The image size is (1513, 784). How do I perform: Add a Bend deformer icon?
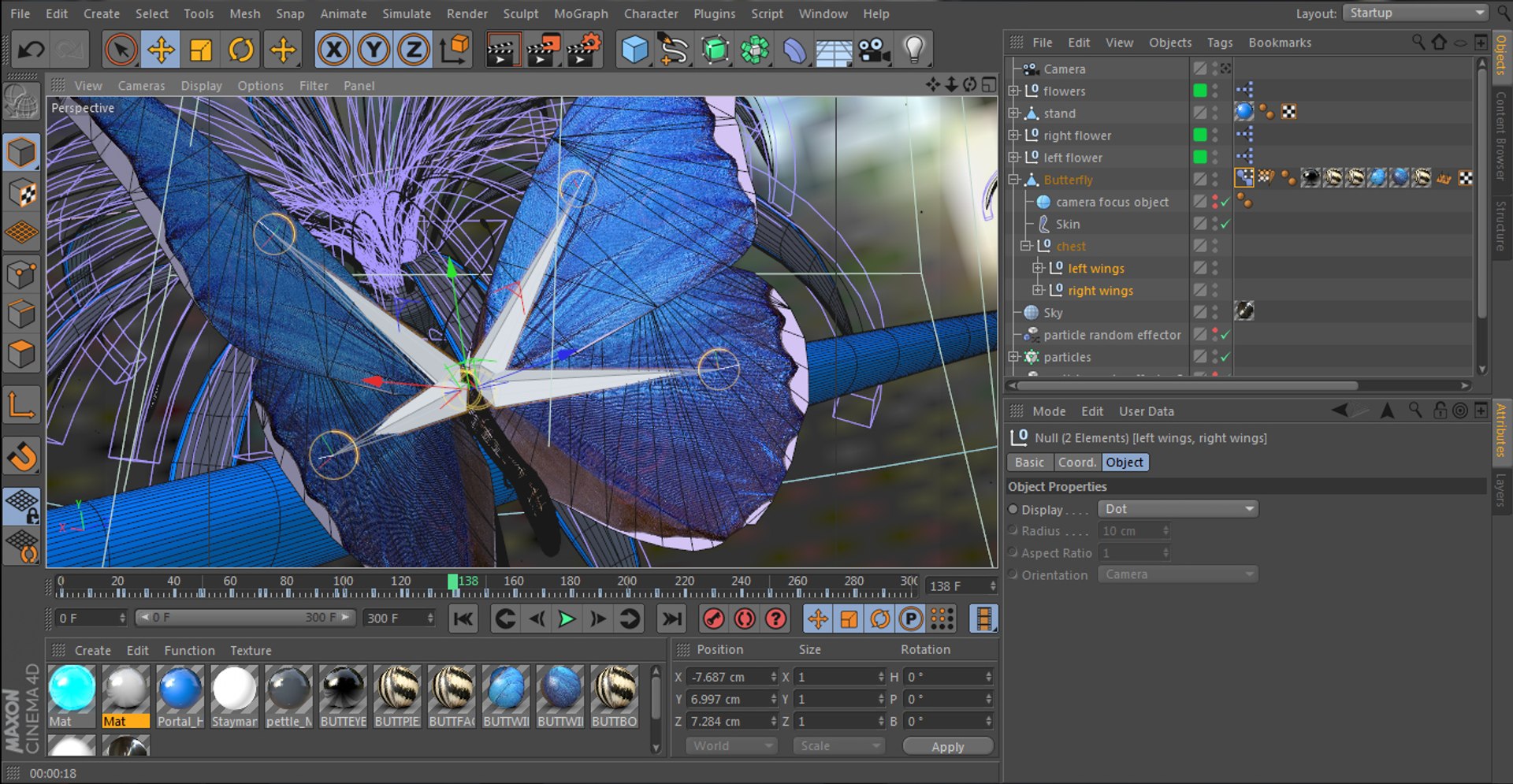click(x=794, y=50)
